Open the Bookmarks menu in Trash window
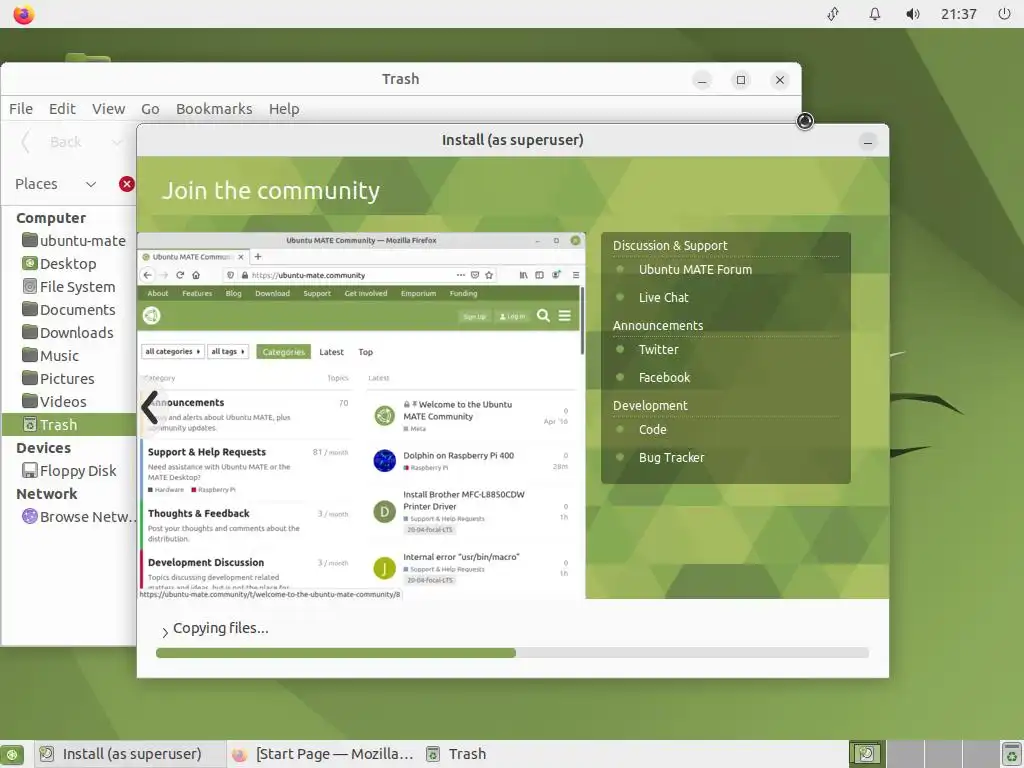This screenshot has height=768, width=1024. [x=214, y=109]
